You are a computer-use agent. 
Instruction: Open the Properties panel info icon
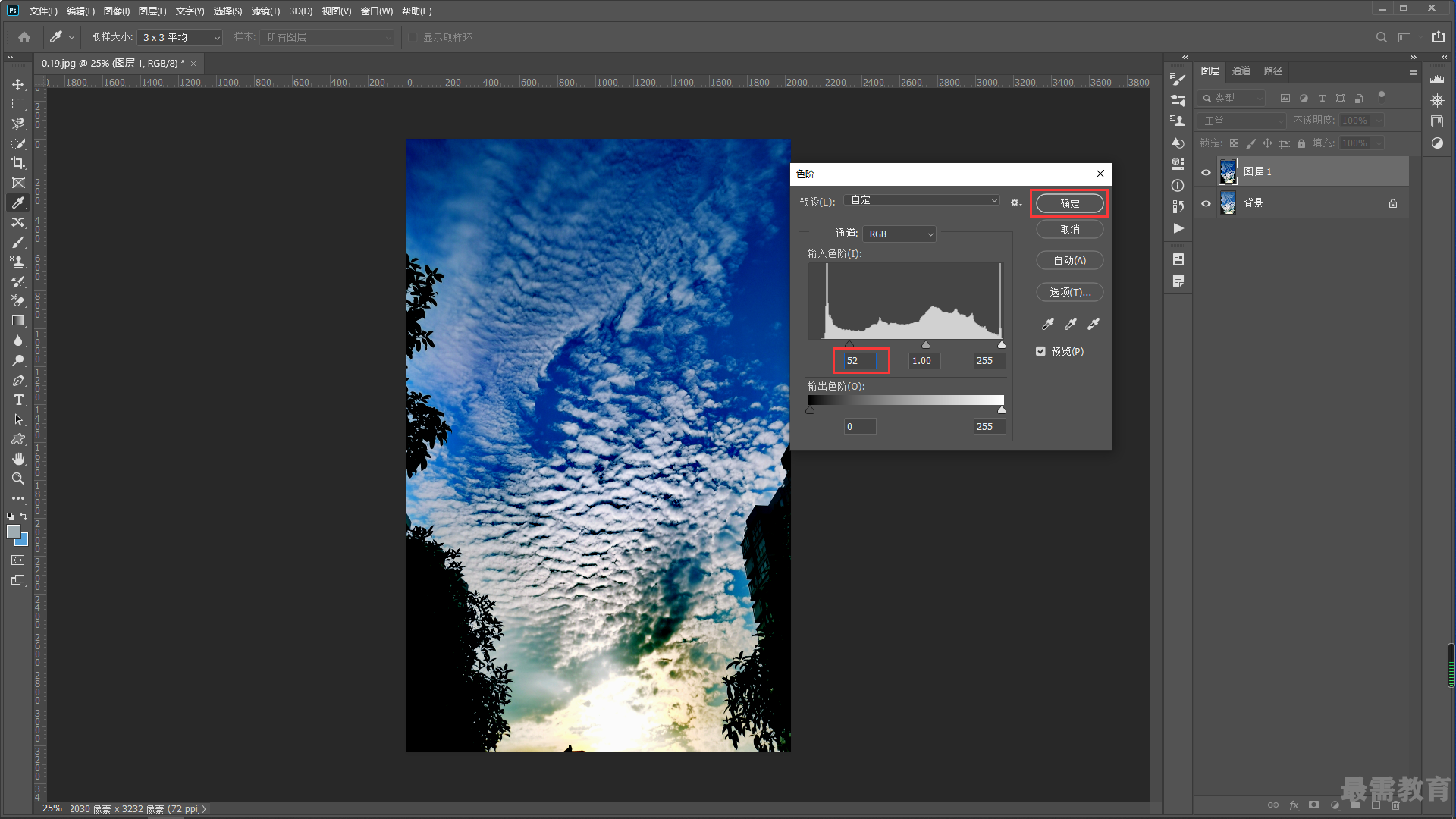click(x=1178, y=185)
